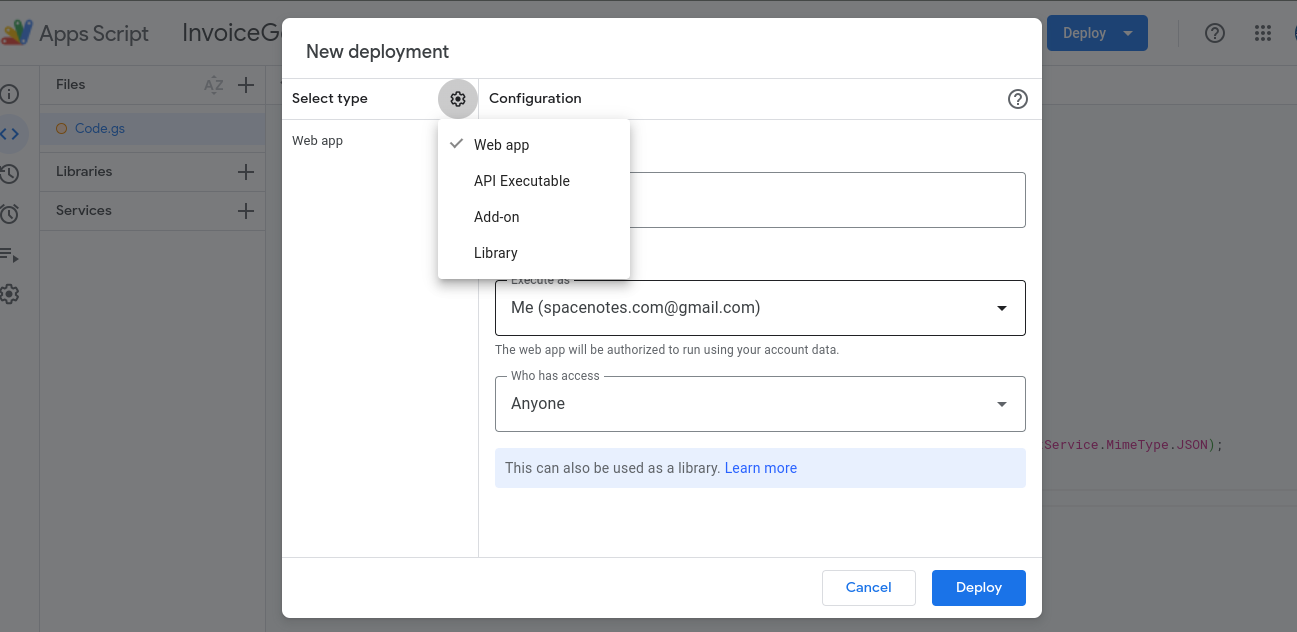Click the InvoiceG project title
The height and width of the screenshot is (632, 1297).
[233, 33]
